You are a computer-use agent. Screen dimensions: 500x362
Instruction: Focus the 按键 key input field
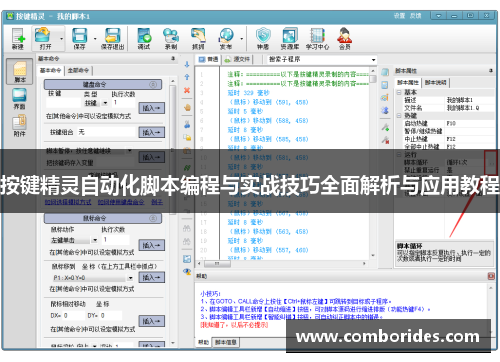coord(63,103)
